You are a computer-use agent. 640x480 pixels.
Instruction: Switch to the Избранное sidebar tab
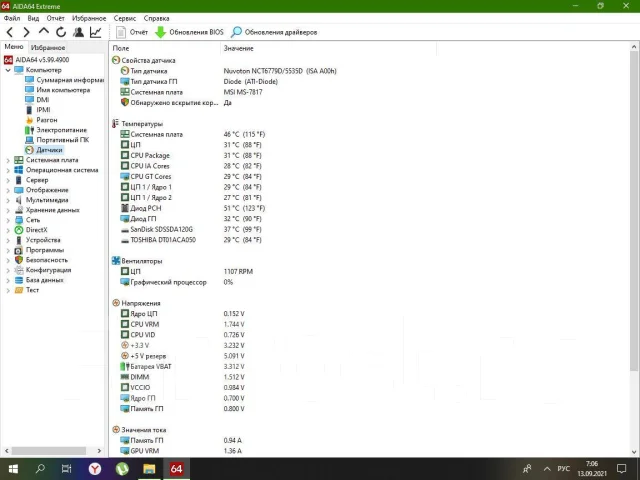pyautogui.click(x=48, y=47)
